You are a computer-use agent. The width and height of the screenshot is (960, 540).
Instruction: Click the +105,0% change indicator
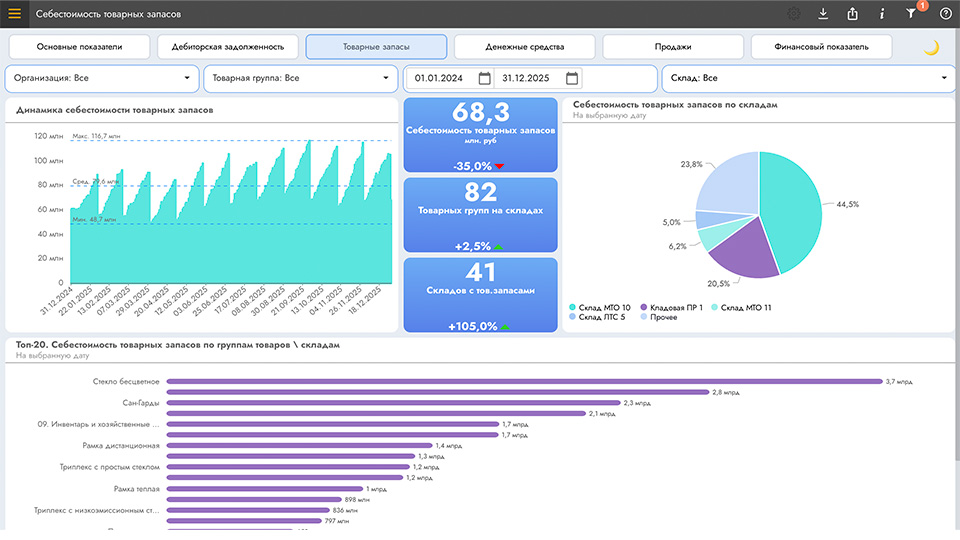tap(479, 326)
